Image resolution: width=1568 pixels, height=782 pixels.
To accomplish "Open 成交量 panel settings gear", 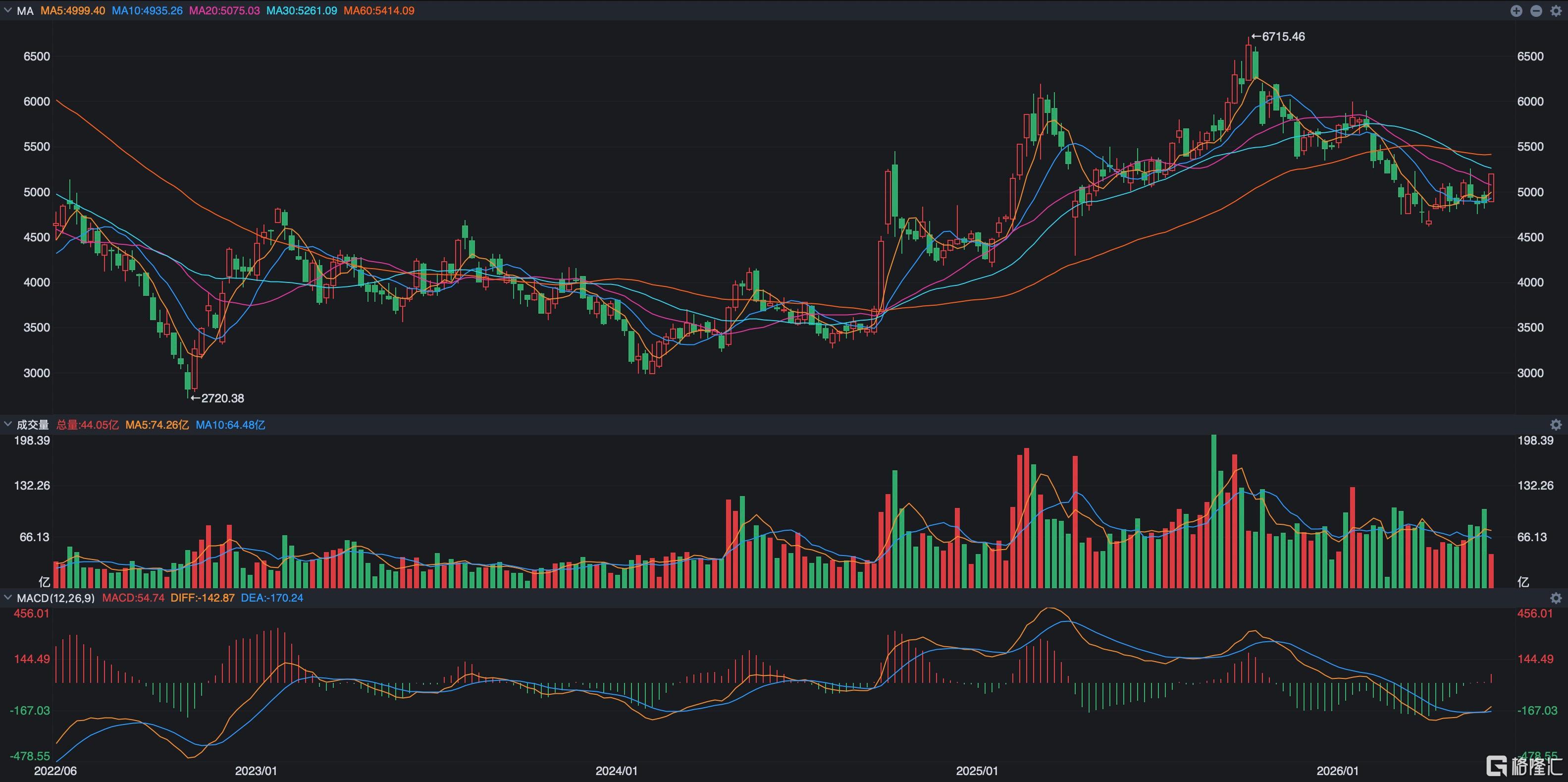I will tap(1556, 425).
